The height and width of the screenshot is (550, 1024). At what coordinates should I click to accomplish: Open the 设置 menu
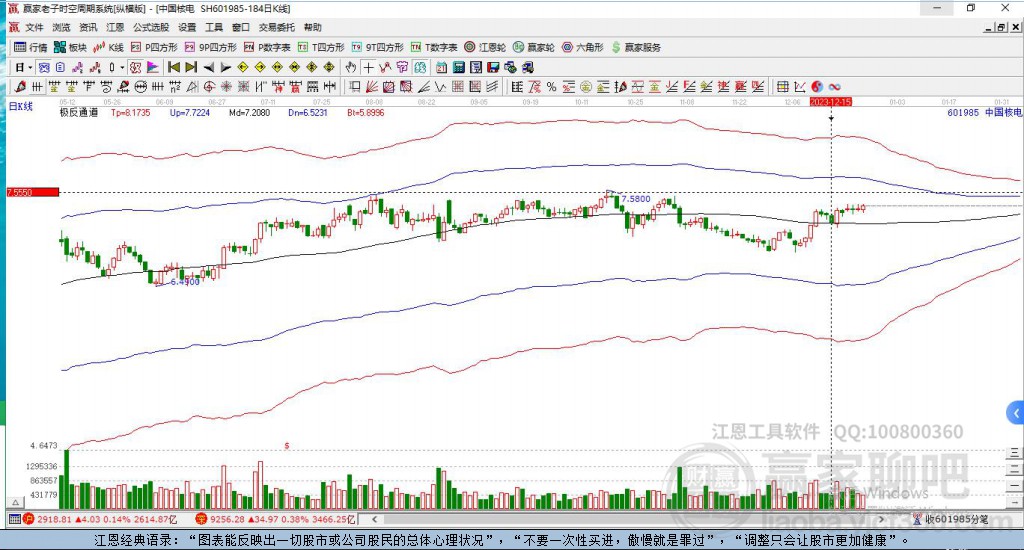(x=187, y=27)
